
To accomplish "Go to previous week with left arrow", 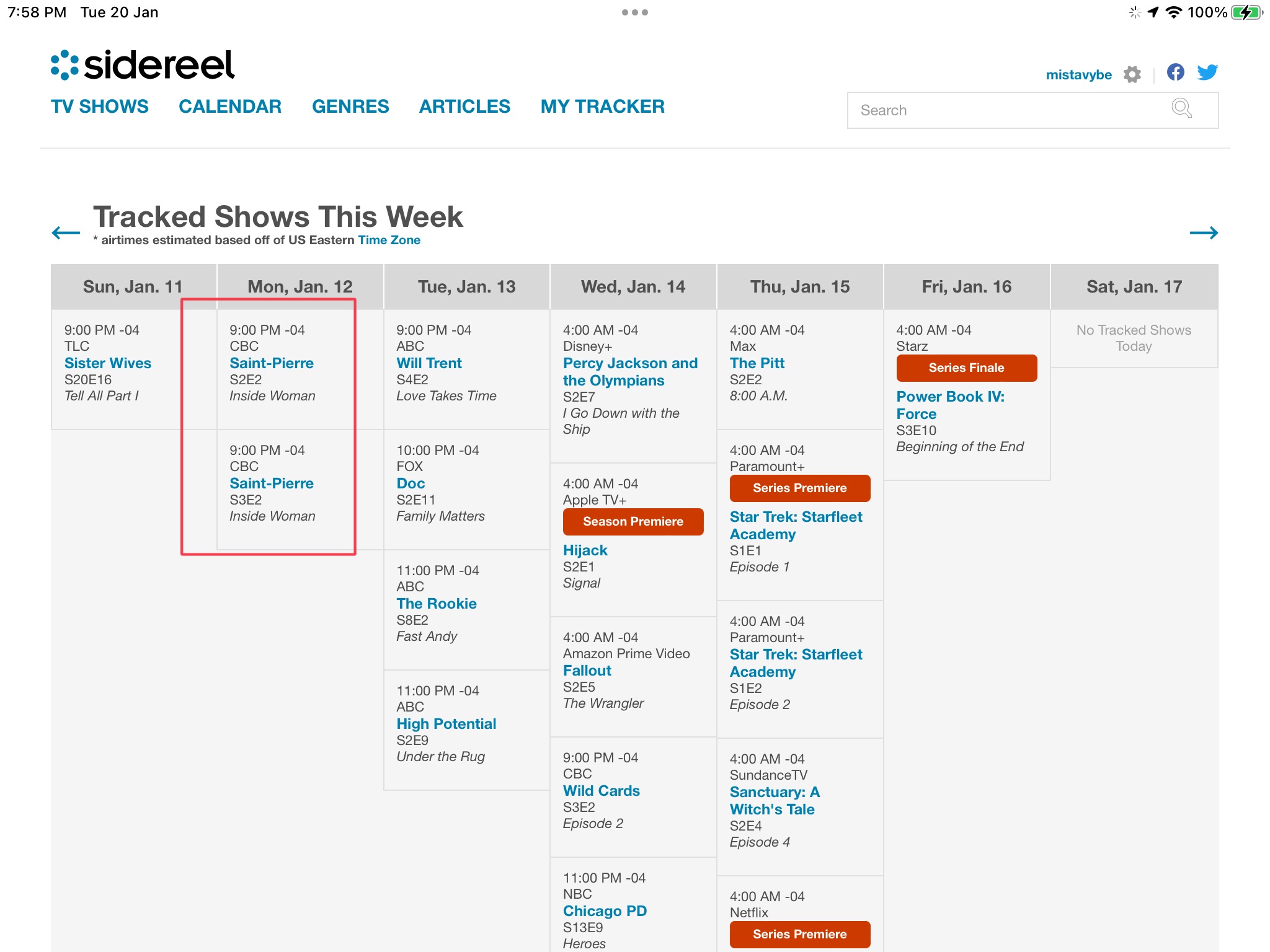I will pos(66,233).
